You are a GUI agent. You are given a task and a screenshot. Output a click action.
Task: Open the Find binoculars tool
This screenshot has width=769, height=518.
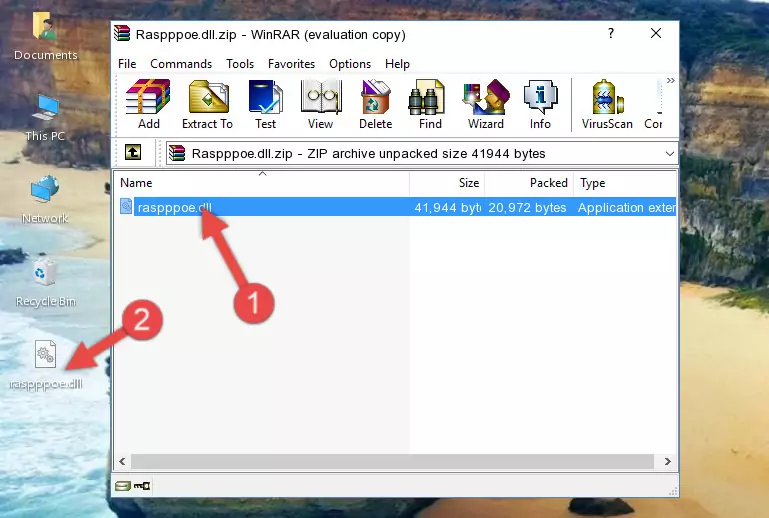(430, 104)
